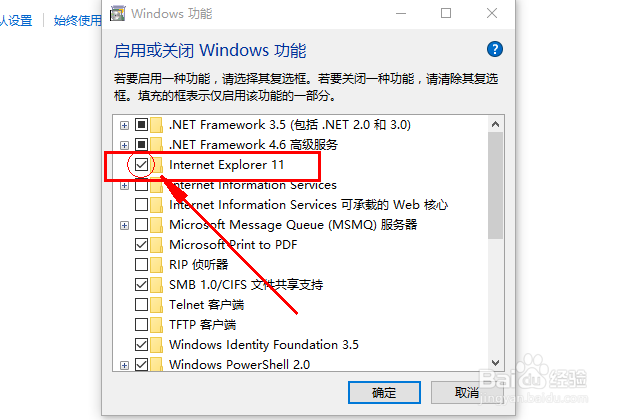Click the Windows Features title bar icon
The image size is (624, 420).
pyautogui.click(x=117, y=14)
